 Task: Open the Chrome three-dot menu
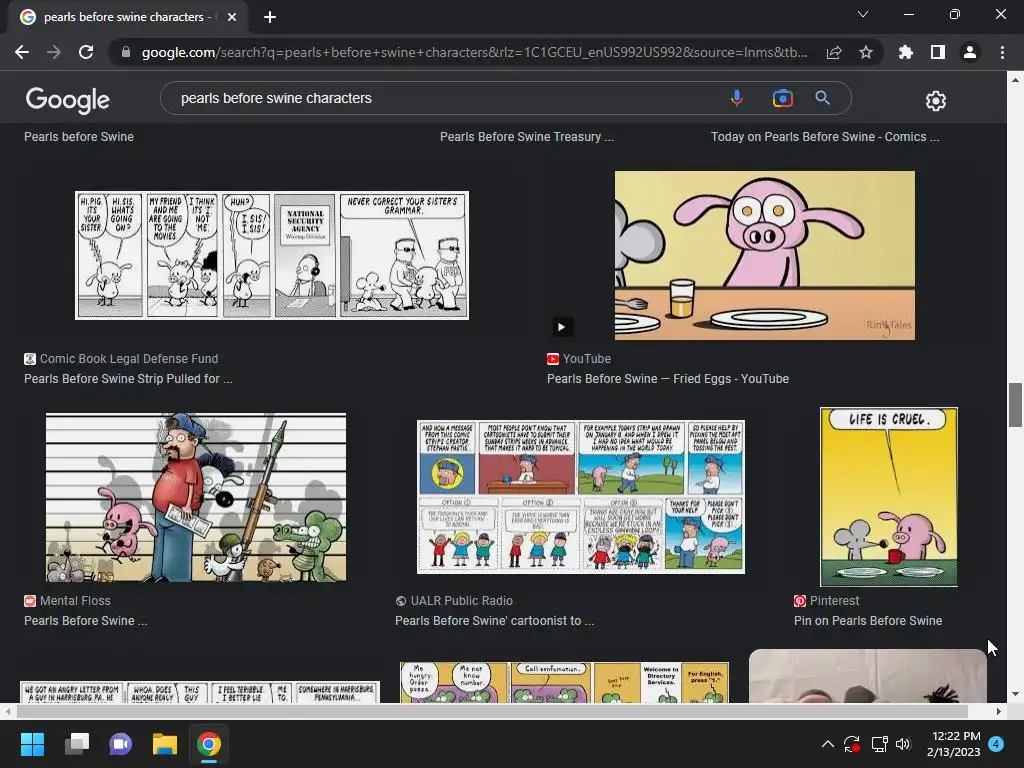1002,52
